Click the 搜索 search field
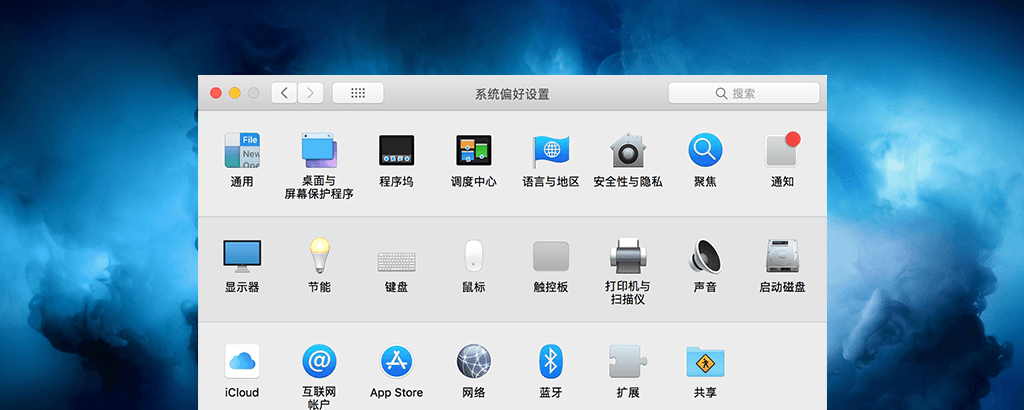The image size is (1024, 410). click(x=744, y=93)
